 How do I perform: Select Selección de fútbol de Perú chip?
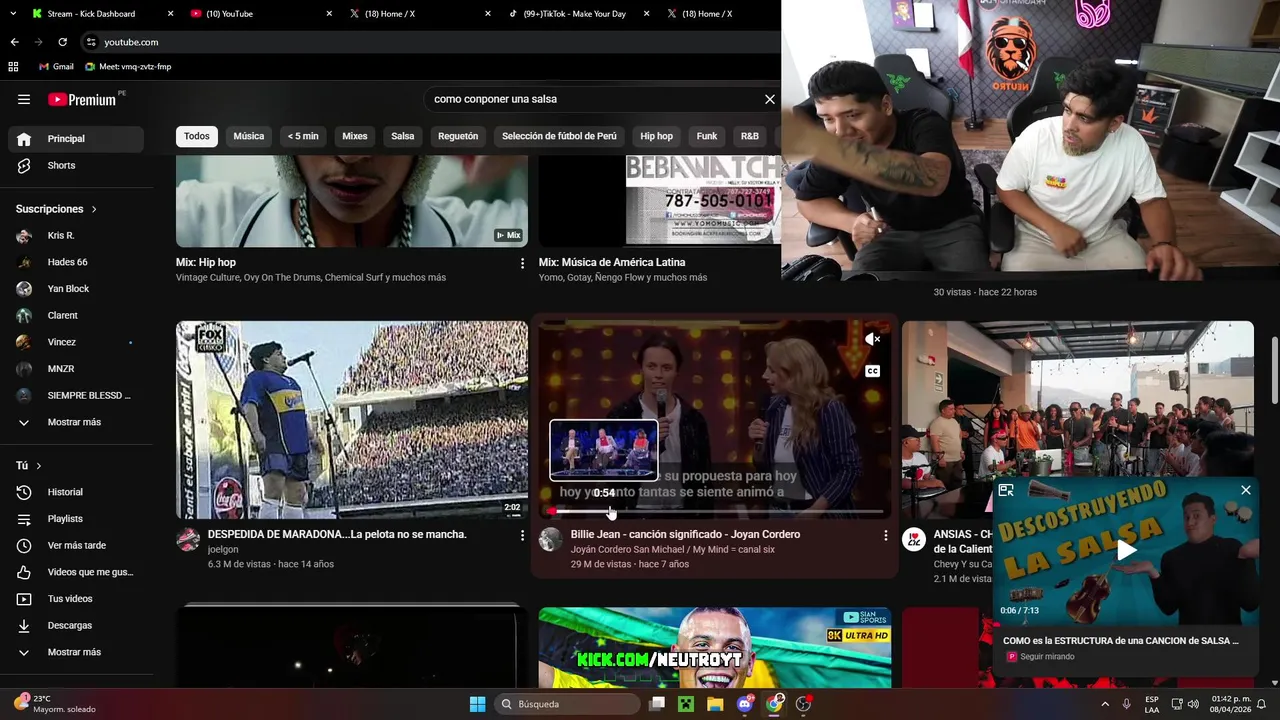(x=559, y=136)
